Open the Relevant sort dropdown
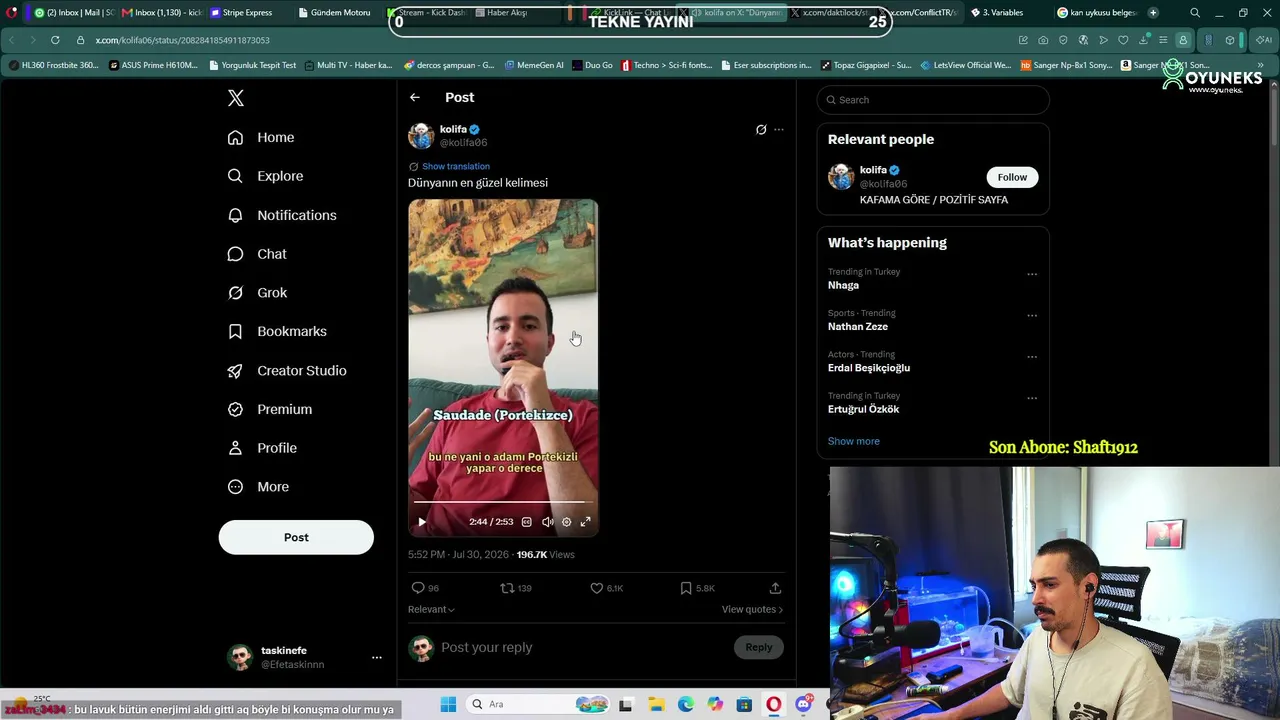Viewport: 1280px width, 720px height. pyautogui.click(x=431, y=609)
